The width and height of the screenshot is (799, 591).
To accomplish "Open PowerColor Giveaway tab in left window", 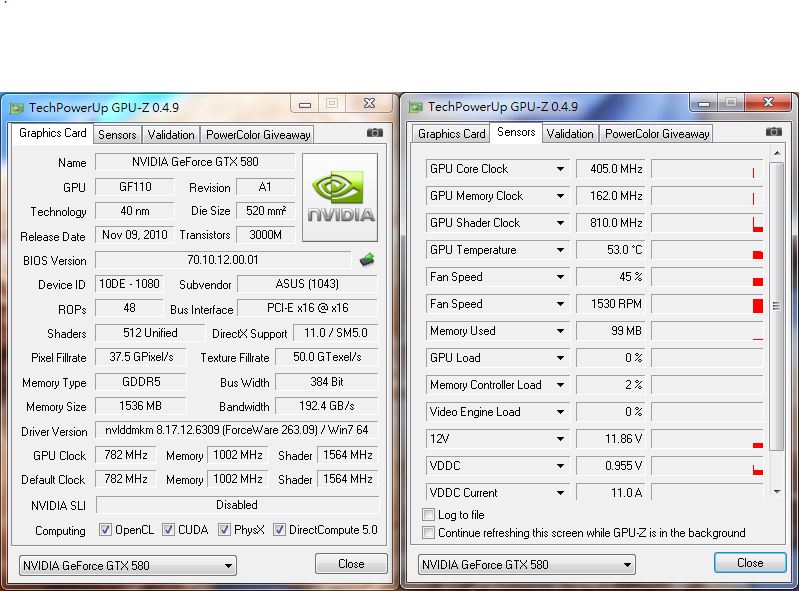I will (258, 135).
